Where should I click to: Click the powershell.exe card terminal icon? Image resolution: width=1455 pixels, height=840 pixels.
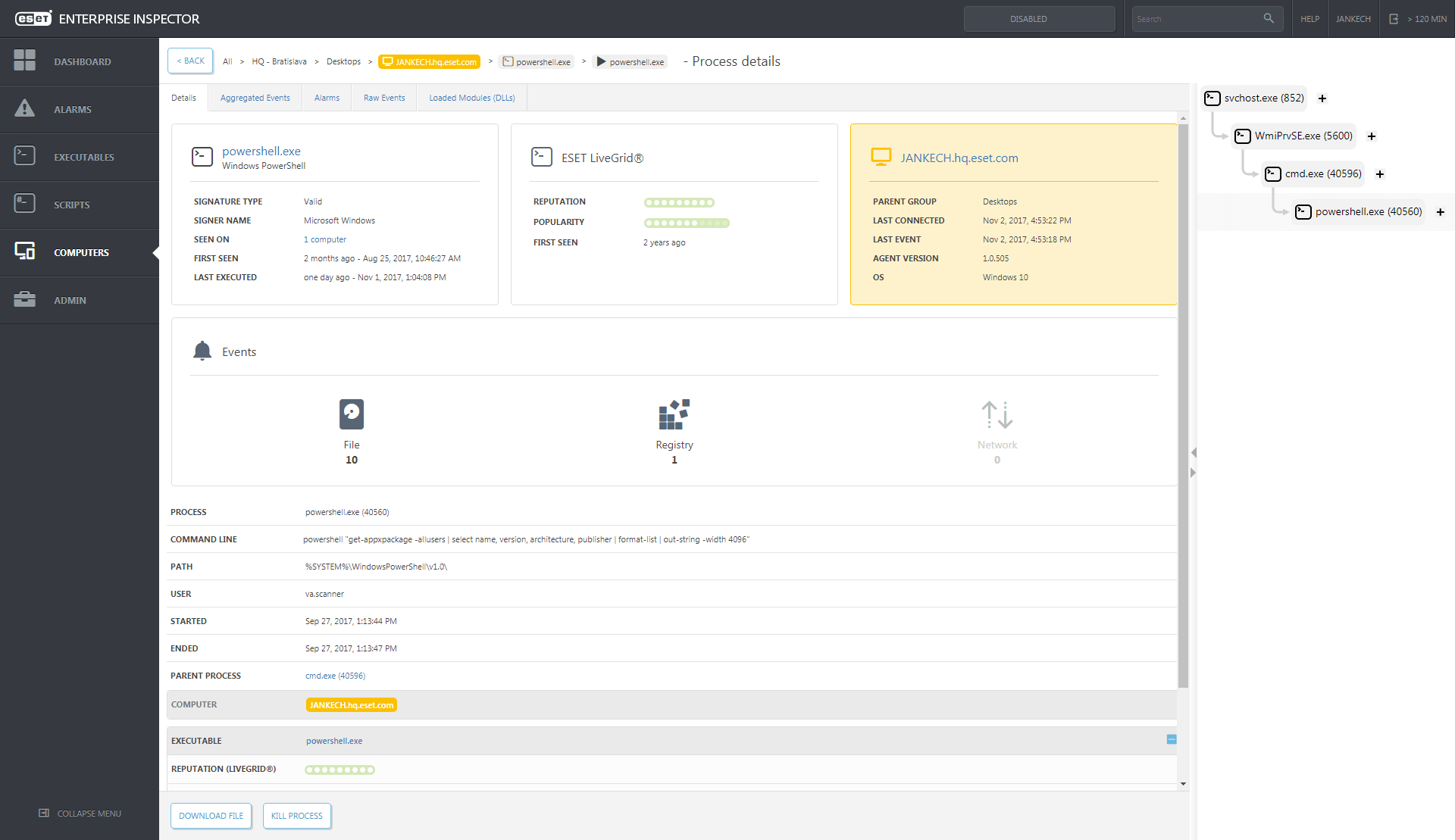202,157
